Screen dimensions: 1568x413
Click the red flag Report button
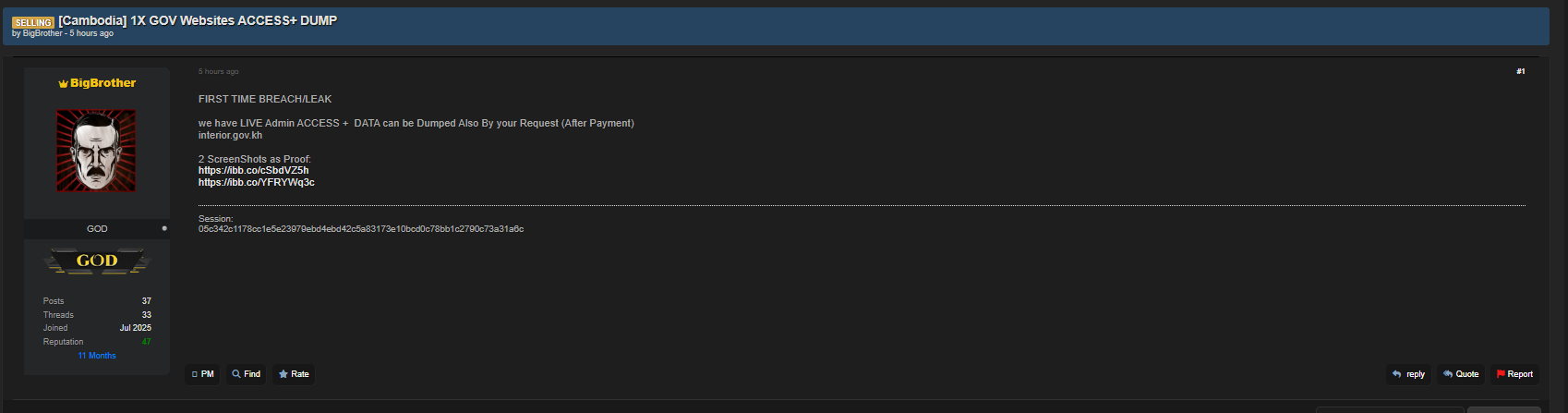pos(1514,374)
